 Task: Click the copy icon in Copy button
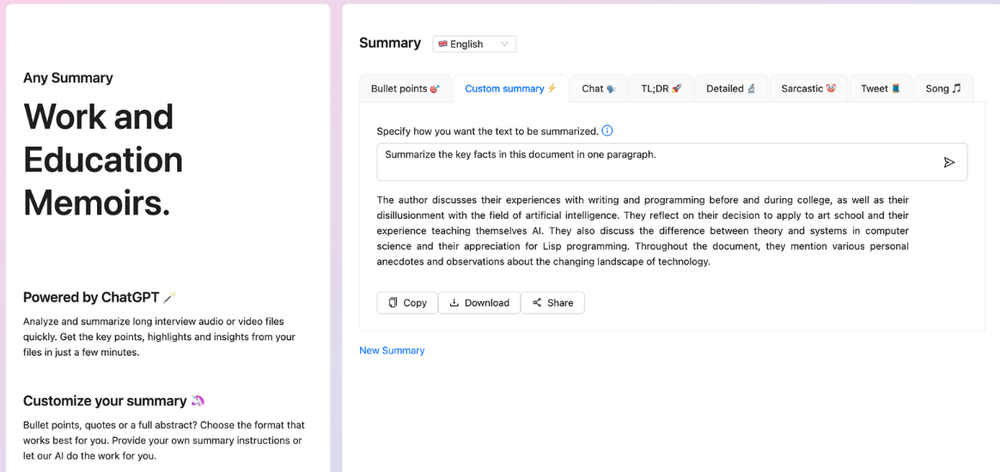(393, 303)
